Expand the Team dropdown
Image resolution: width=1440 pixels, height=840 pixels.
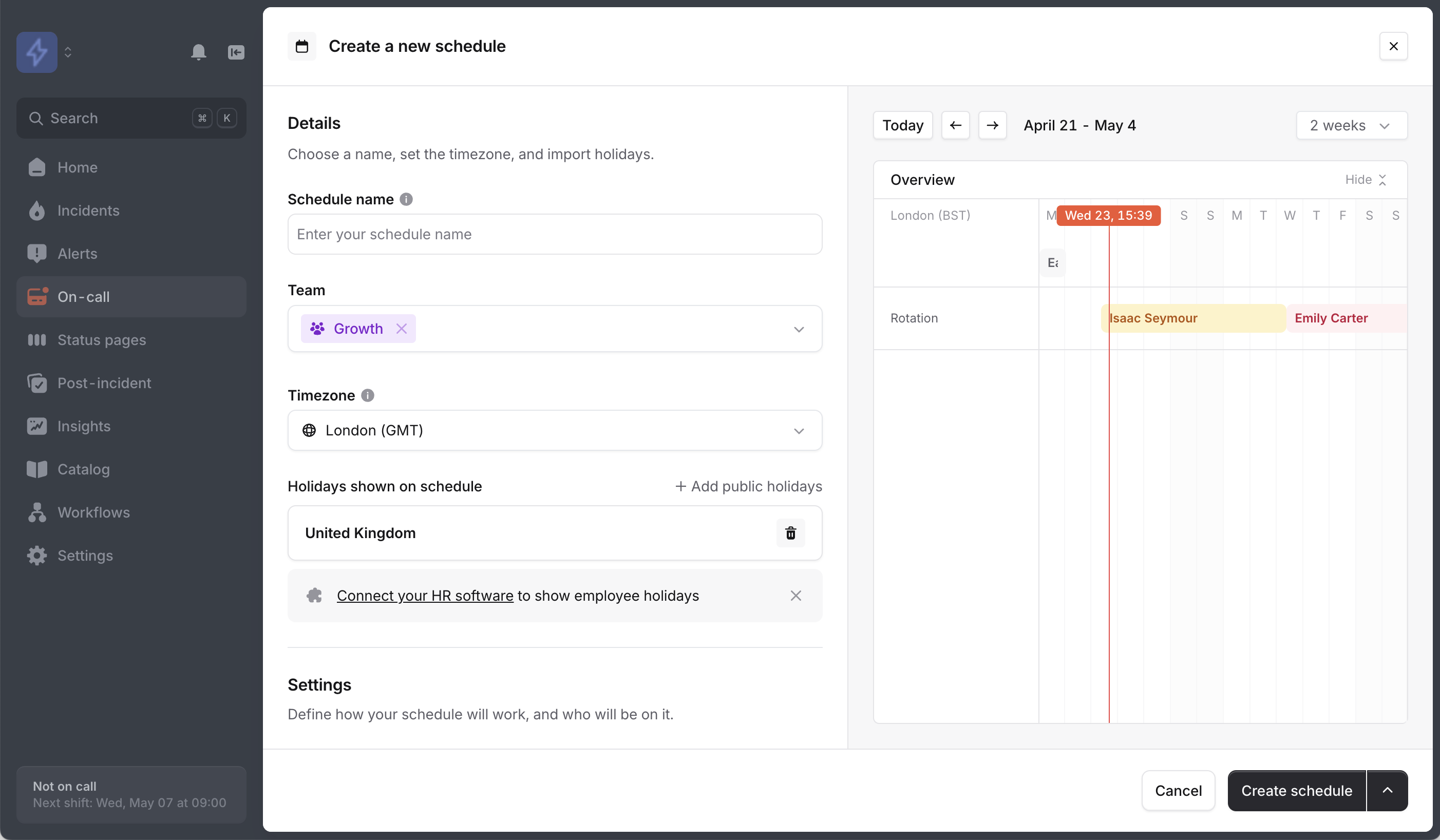[x=798, y=329]
